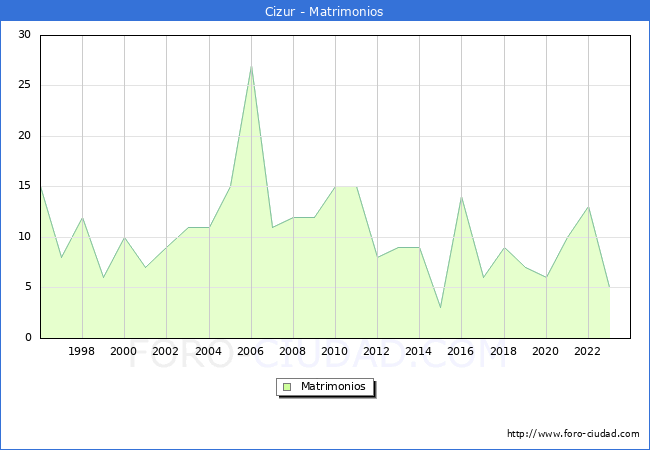Click the 2018 x-axis label

point(503,351)
